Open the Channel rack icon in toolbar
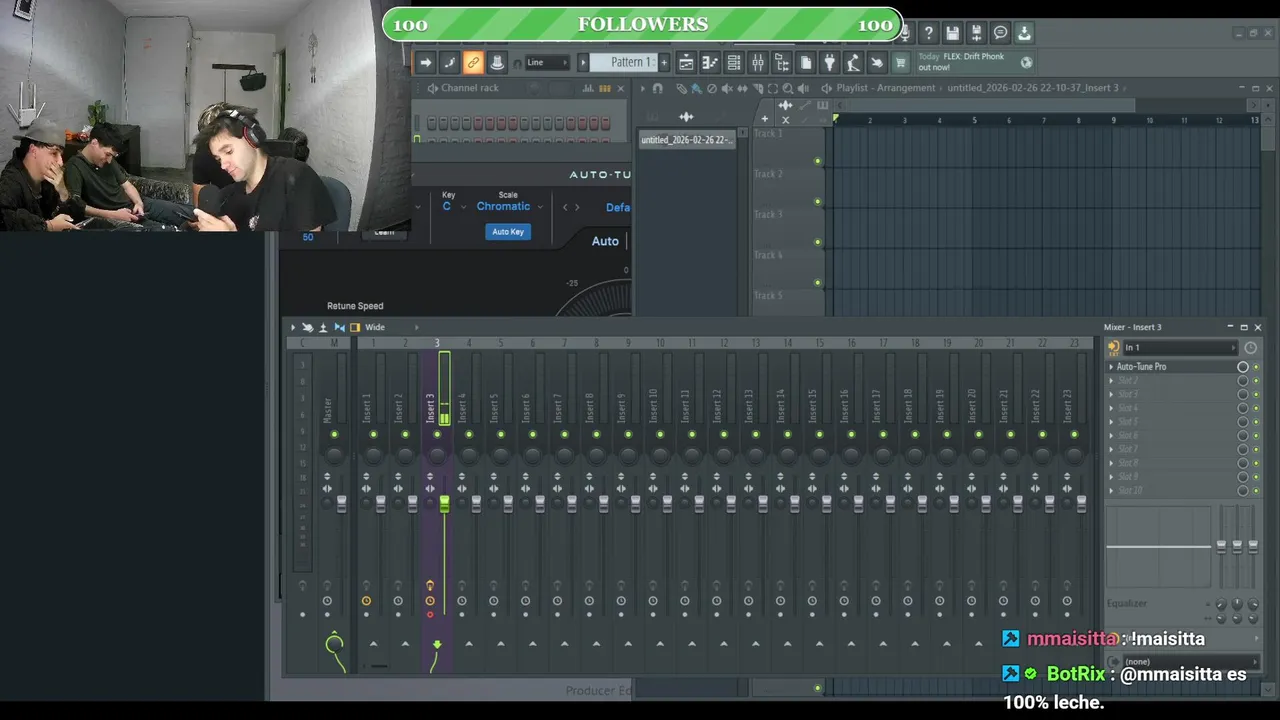The height and width of the screenshot is (720, 1280). click(x=734, y=62)
